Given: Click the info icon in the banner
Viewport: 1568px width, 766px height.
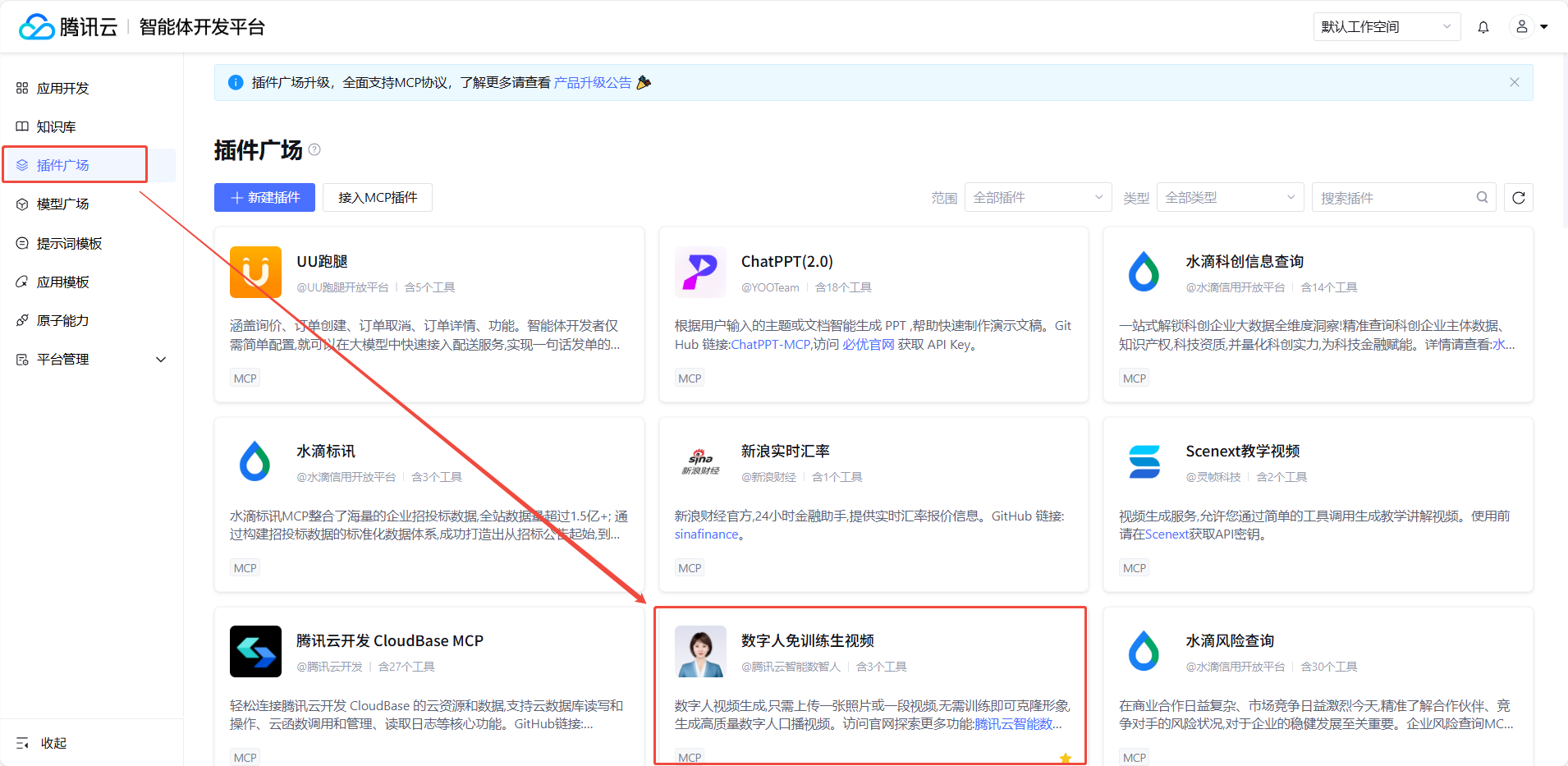Looking at the screenshot, I should point(236,82).
